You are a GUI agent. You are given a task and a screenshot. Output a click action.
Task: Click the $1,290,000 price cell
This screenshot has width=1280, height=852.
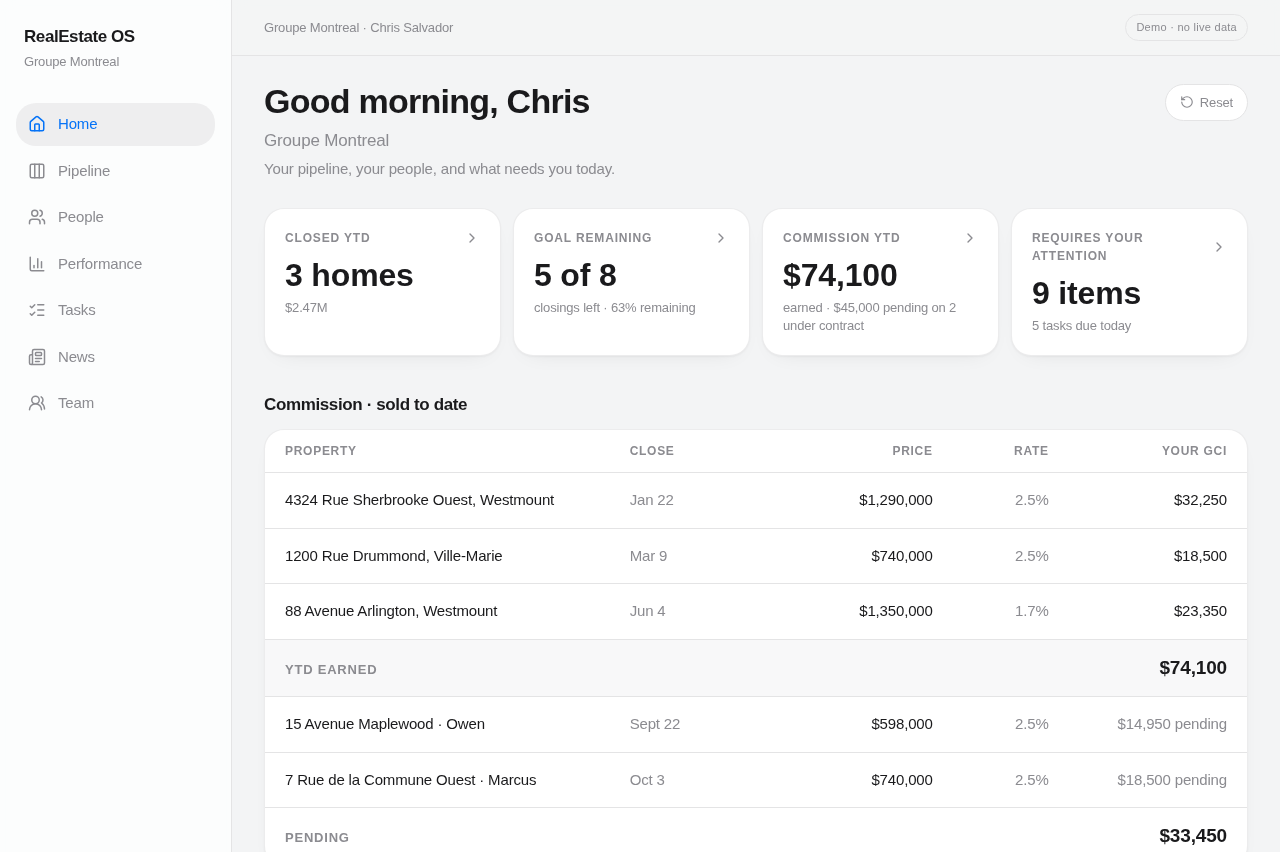(x=896, y=500)
